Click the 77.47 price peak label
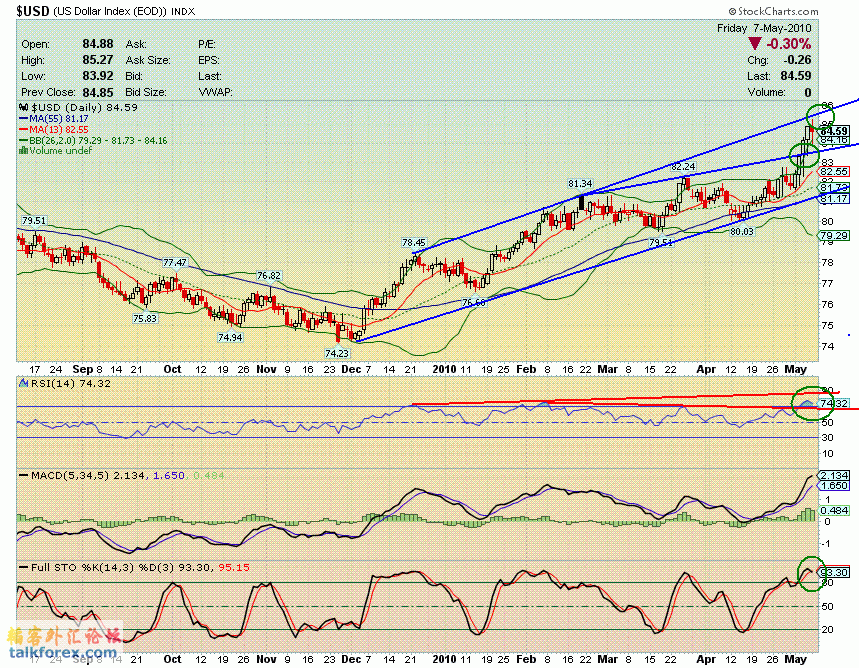This screenshot has height=668, width=859. 175,263
